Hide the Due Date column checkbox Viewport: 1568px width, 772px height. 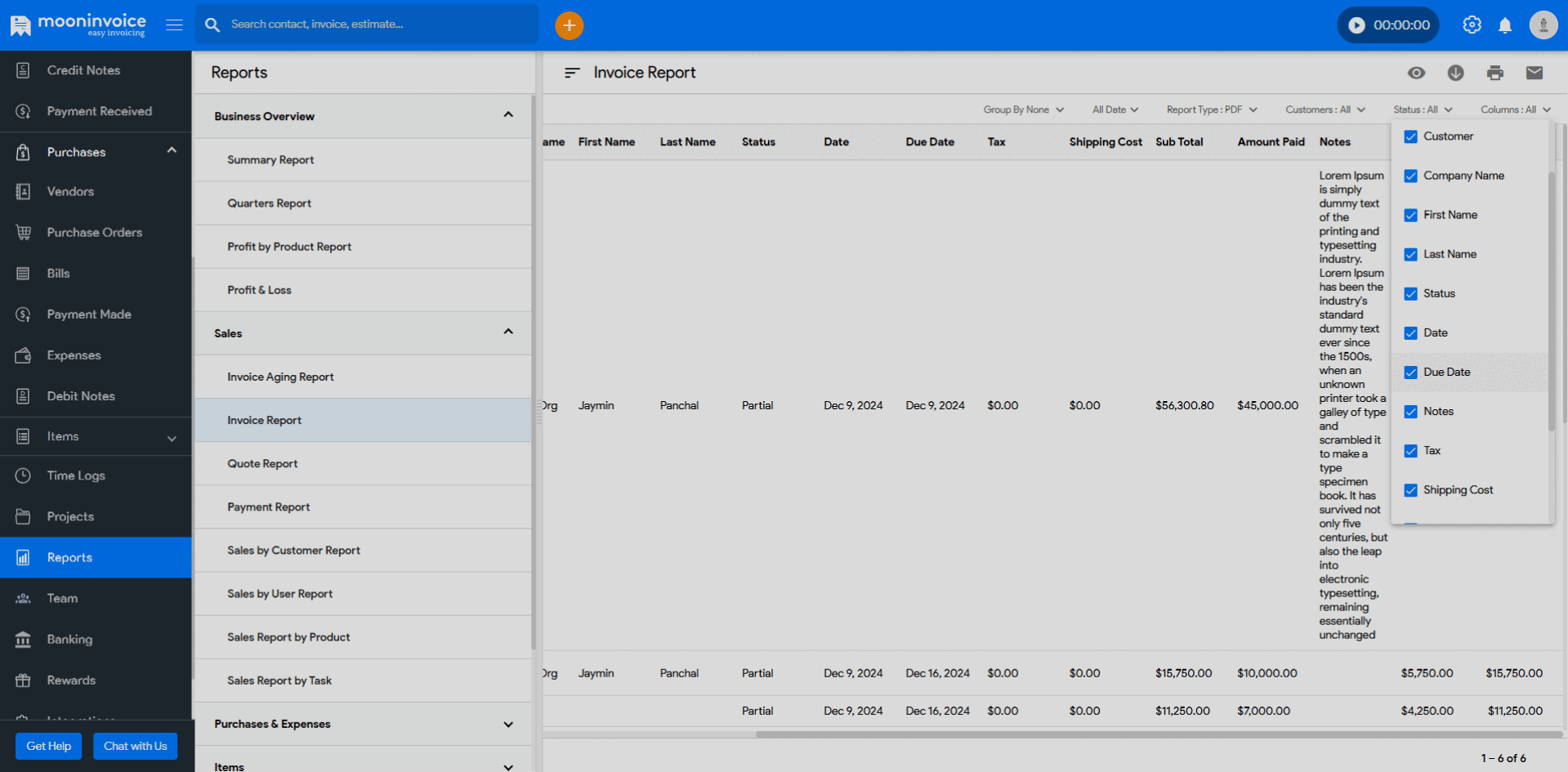[1410, 372]
